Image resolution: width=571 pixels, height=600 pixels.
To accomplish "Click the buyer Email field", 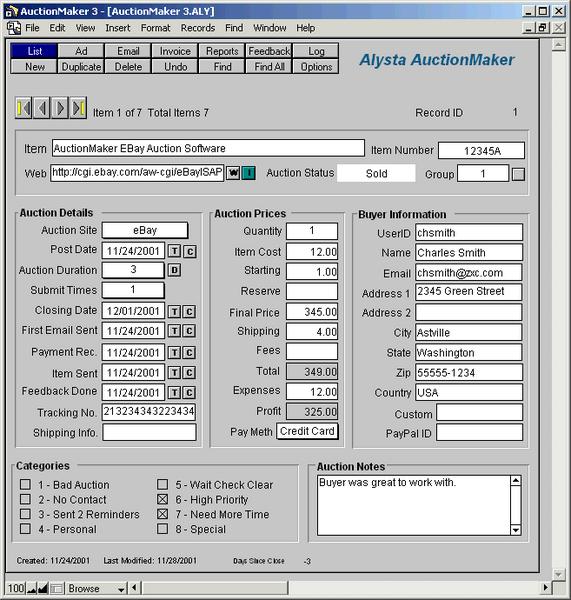I will pyautogui.click(x=469, y=273).
